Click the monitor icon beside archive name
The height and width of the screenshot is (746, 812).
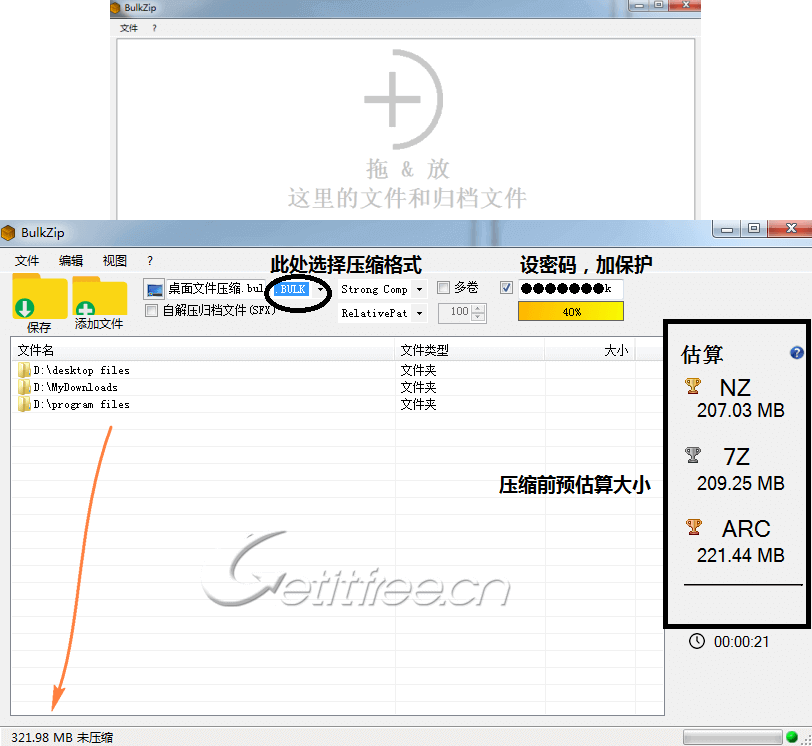click(x=154, y=289)
